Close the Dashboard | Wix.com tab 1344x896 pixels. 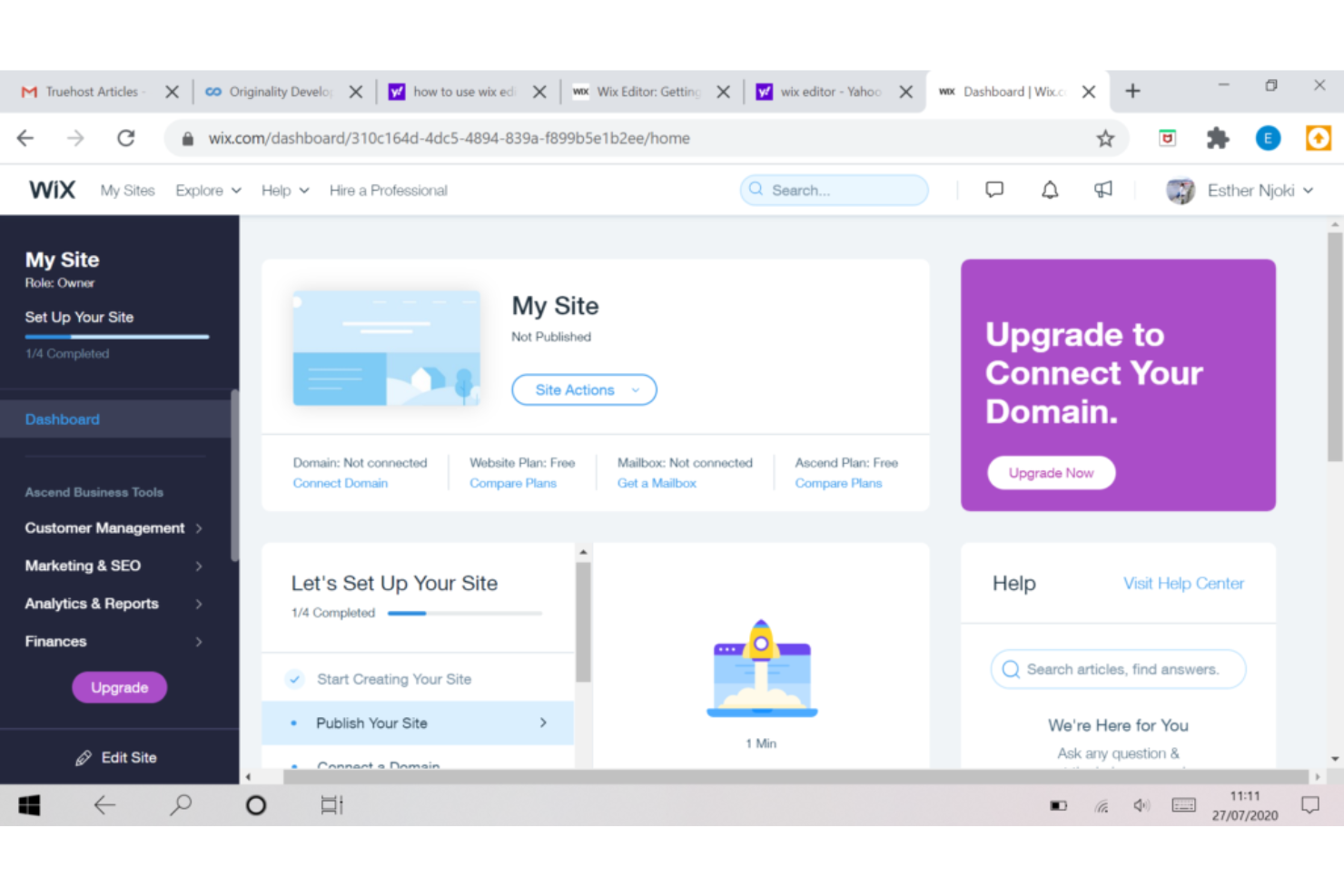(x=1089, y=91)
